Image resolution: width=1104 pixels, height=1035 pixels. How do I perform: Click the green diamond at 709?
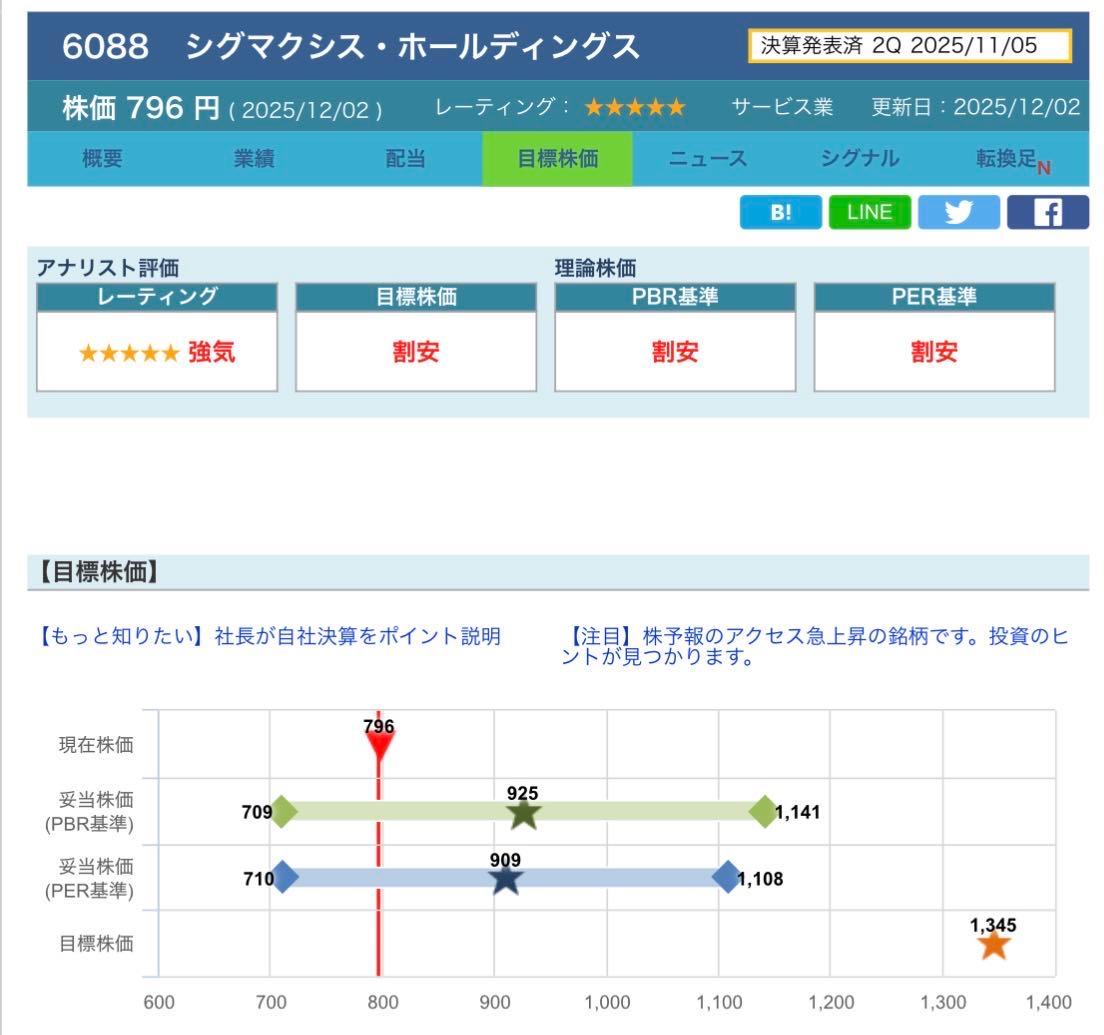(x=286, y=812)
